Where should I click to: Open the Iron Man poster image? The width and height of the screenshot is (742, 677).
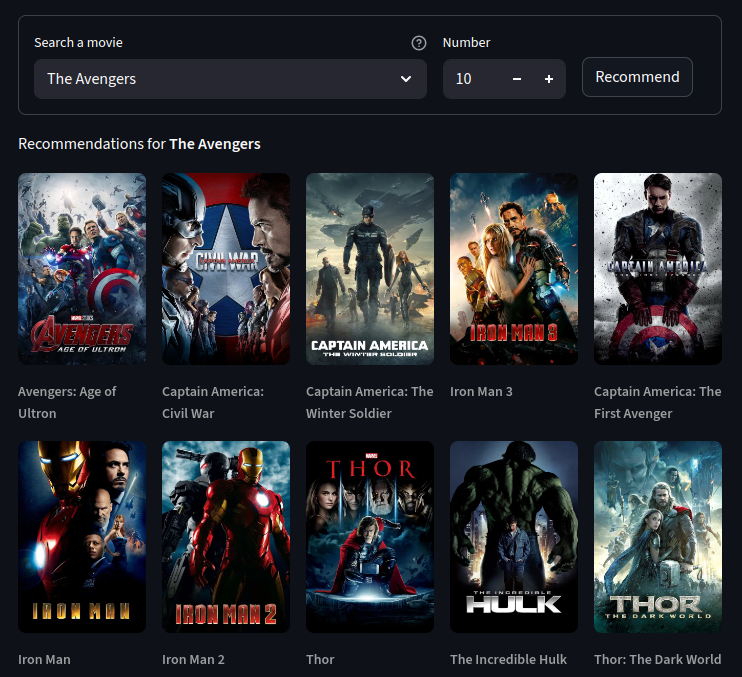click(82, 537)
